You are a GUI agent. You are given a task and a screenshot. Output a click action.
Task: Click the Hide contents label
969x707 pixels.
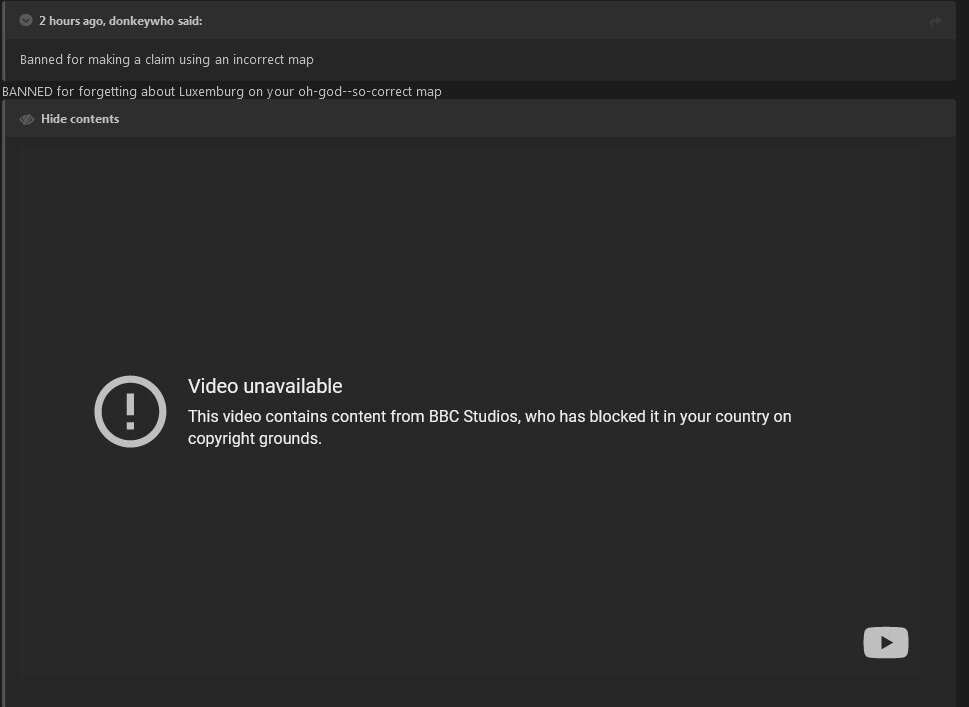pyautogui.click(x=80, y=119)
